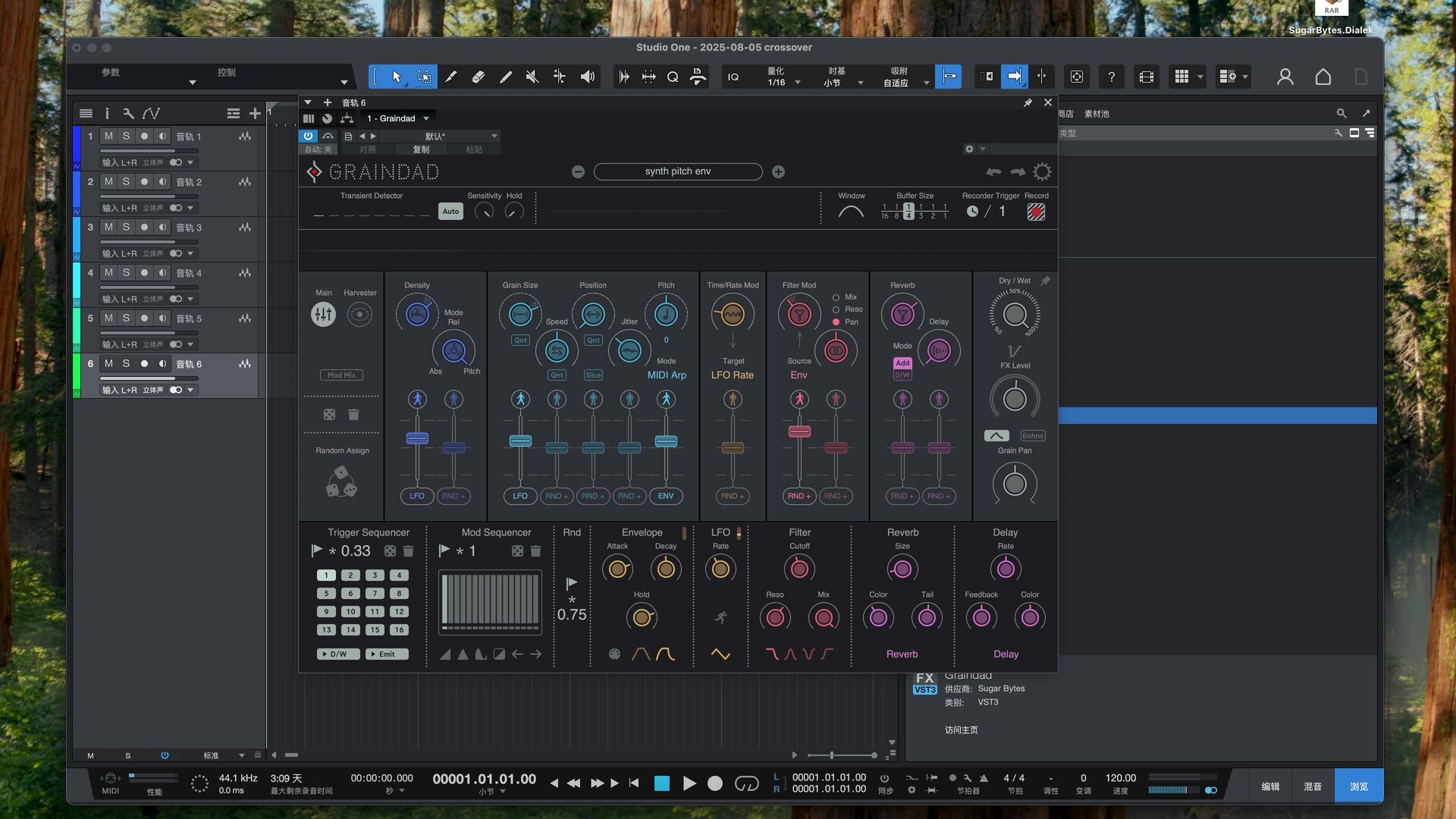
Task: Select the Range tool
Action: [424, 77]
